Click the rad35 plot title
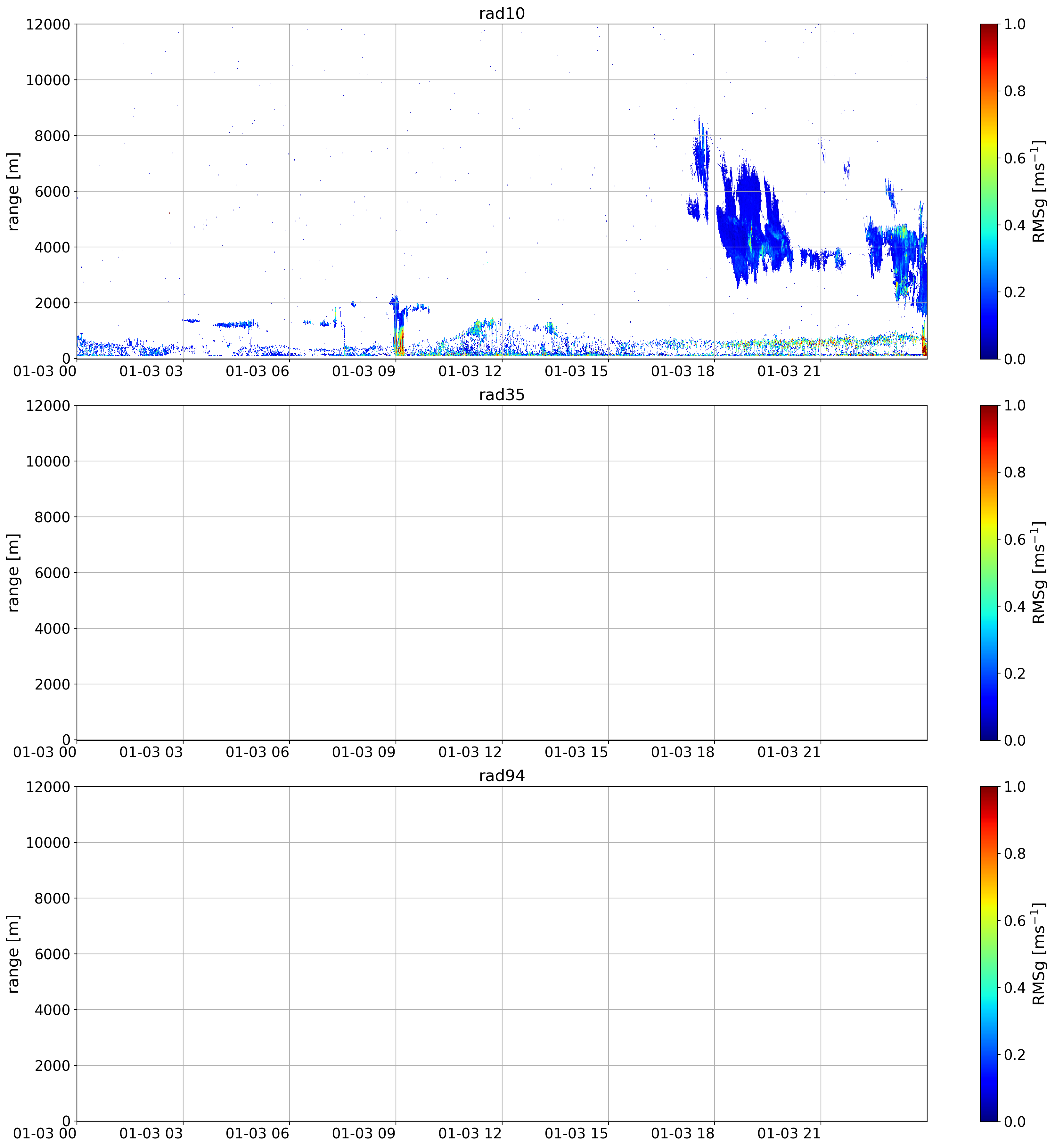This screenshot has height=1148, width=1055. (501, 395)
